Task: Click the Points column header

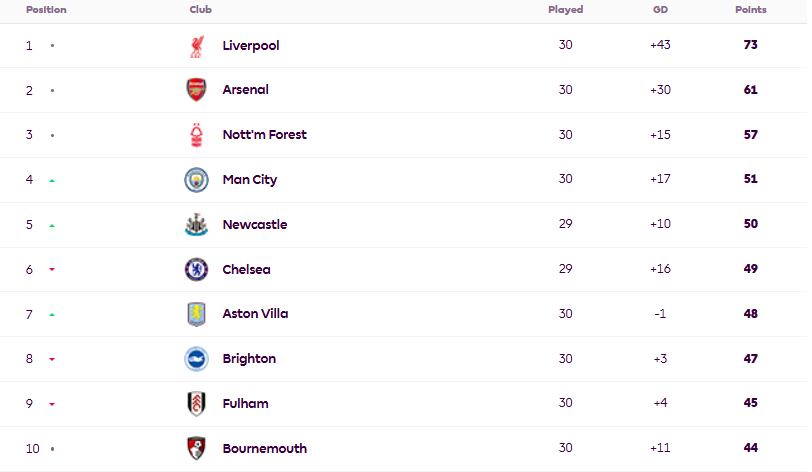Action: (750, 10)
